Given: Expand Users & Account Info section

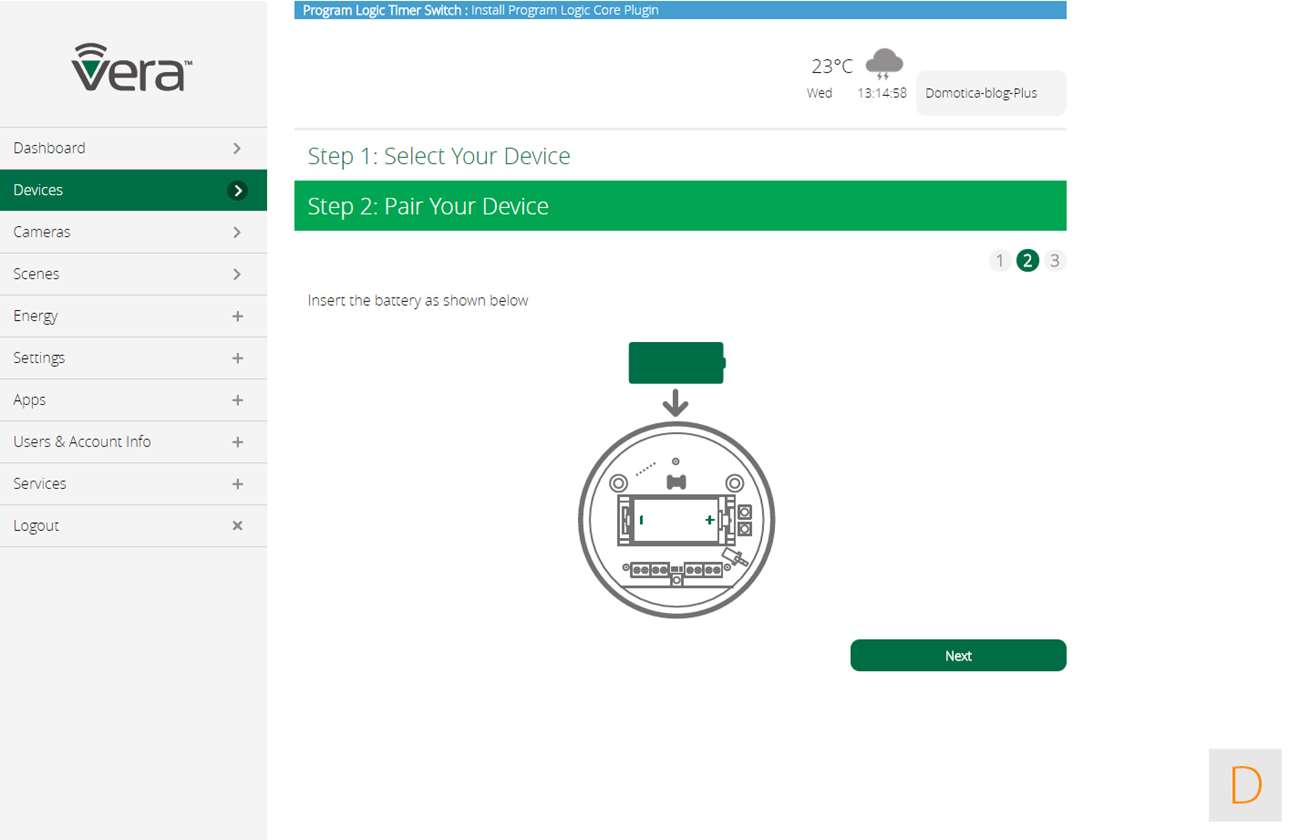Looking at the screenshot, I should tap(237, 442).
